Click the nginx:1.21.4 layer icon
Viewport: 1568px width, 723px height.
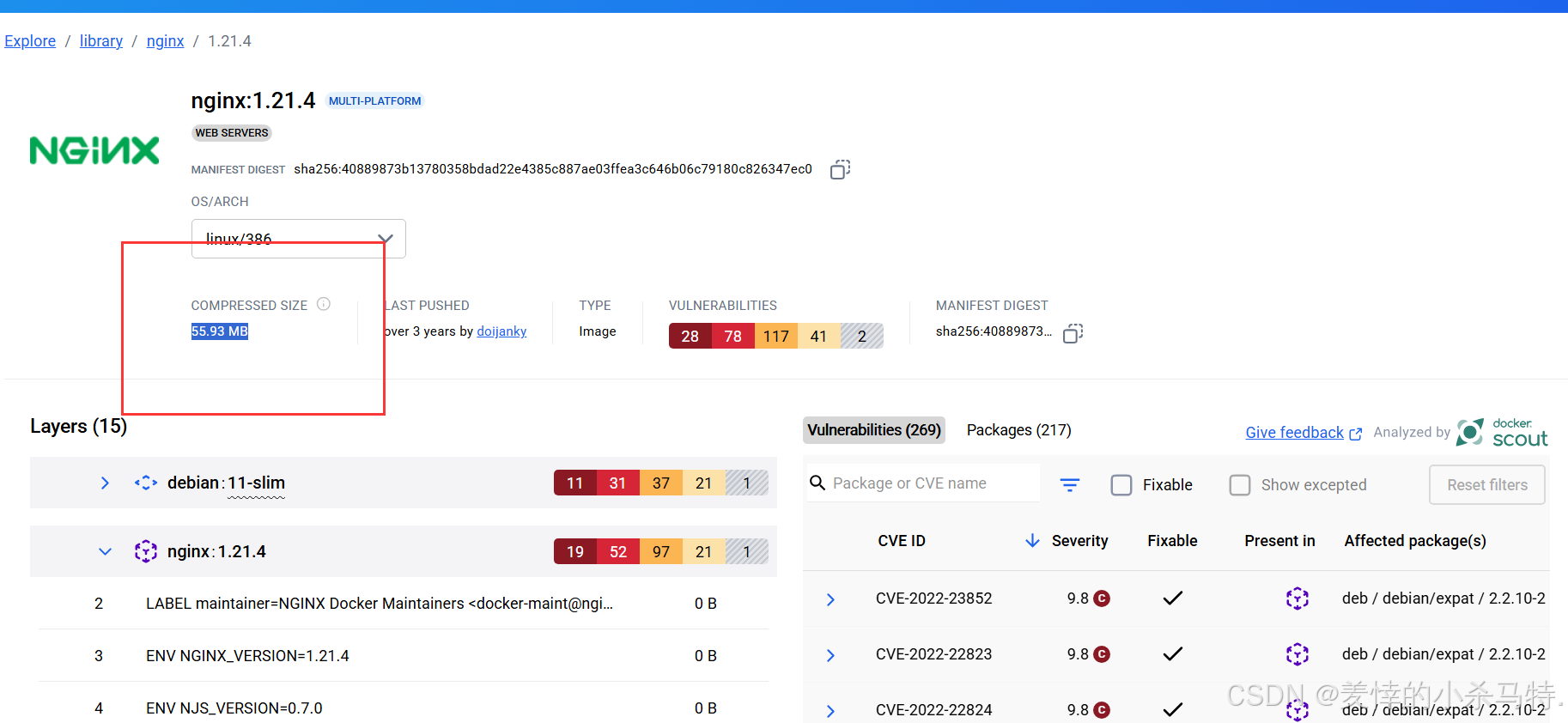click(146, 551)
